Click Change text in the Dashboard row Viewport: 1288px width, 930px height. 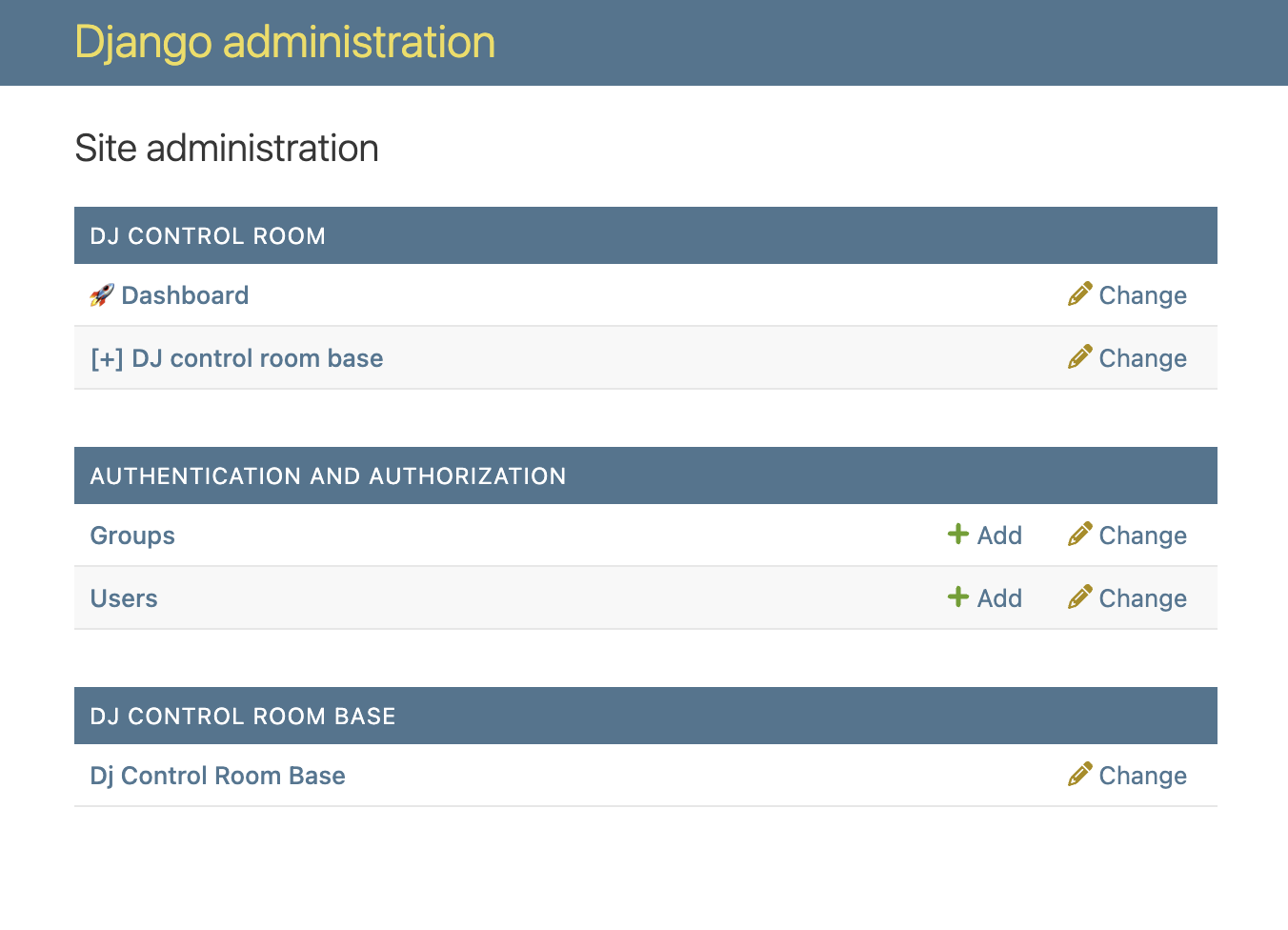pos(1142,295)
